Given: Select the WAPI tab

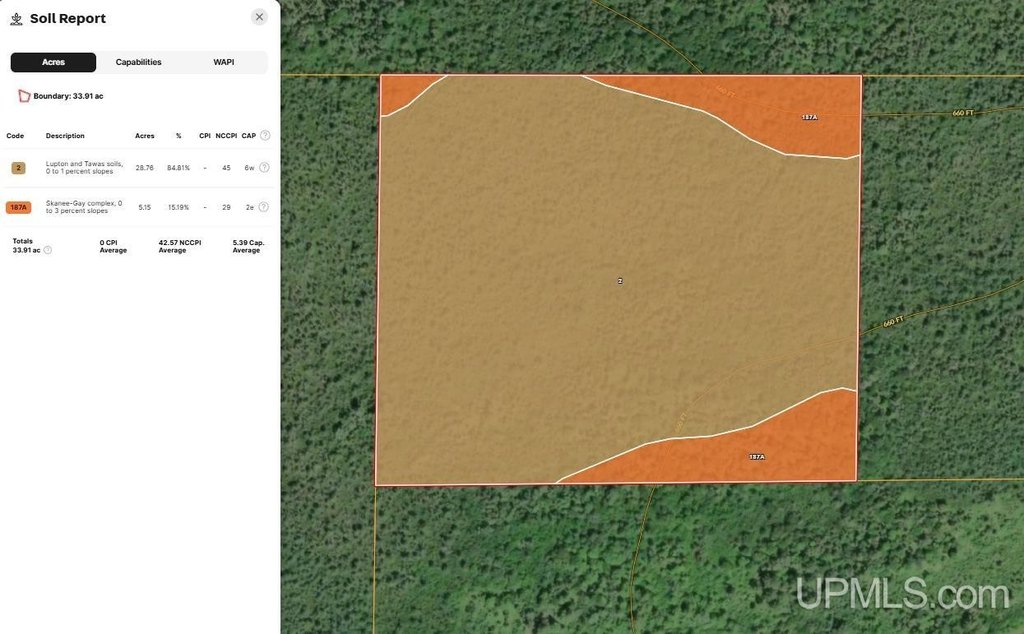Looking at the screenshot, I should (x=224, y=62).
